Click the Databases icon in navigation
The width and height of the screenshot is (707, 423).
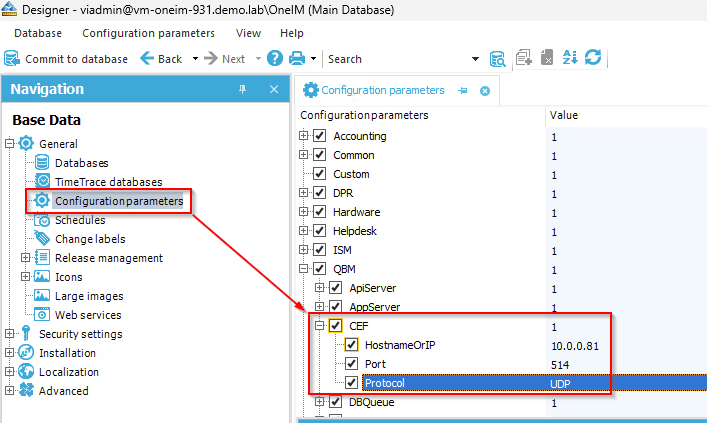click(42, 162)
